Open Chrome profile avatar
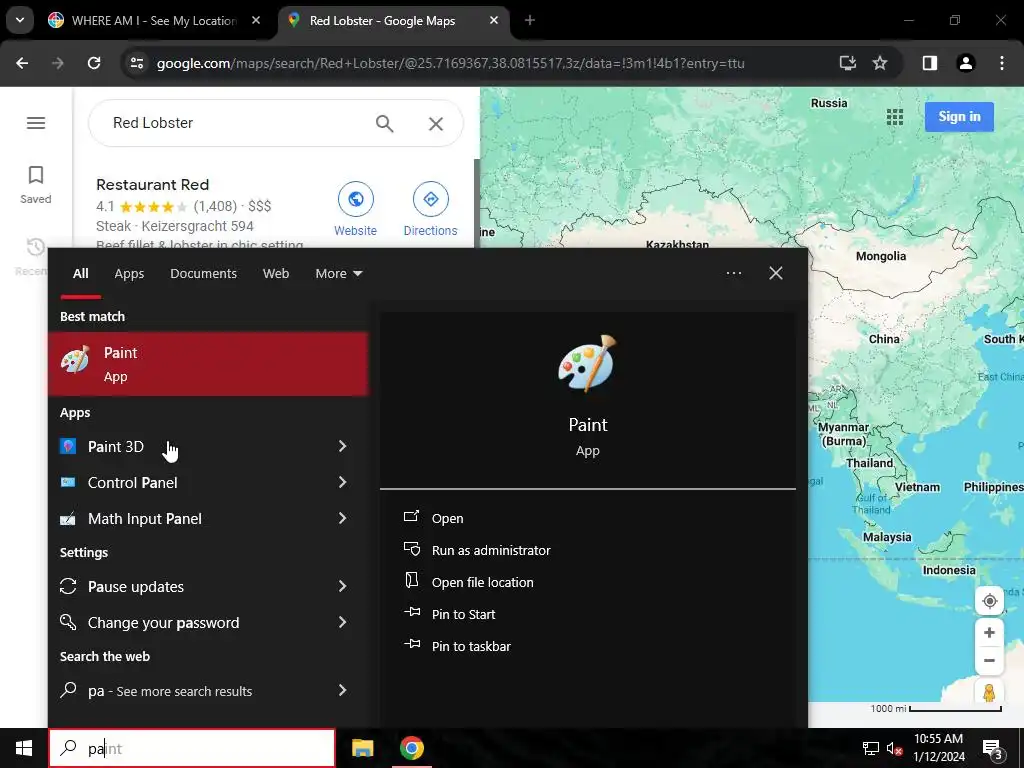Screen dimensions: 1024x768 click(966, 63)
